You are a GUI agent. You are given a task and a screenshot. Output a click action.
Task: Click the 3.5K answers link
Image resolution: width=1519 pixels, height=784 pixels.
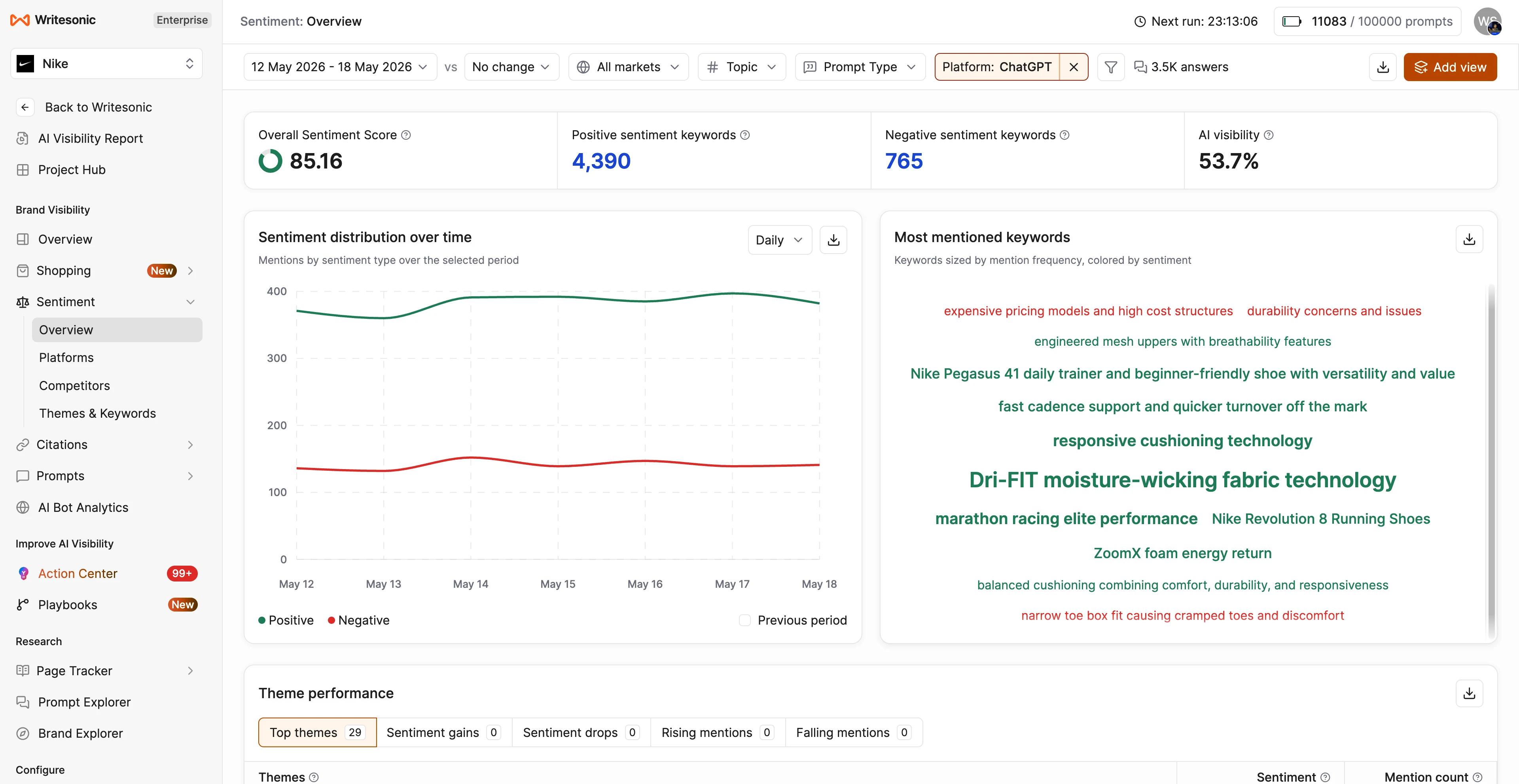coord(1181,66)
